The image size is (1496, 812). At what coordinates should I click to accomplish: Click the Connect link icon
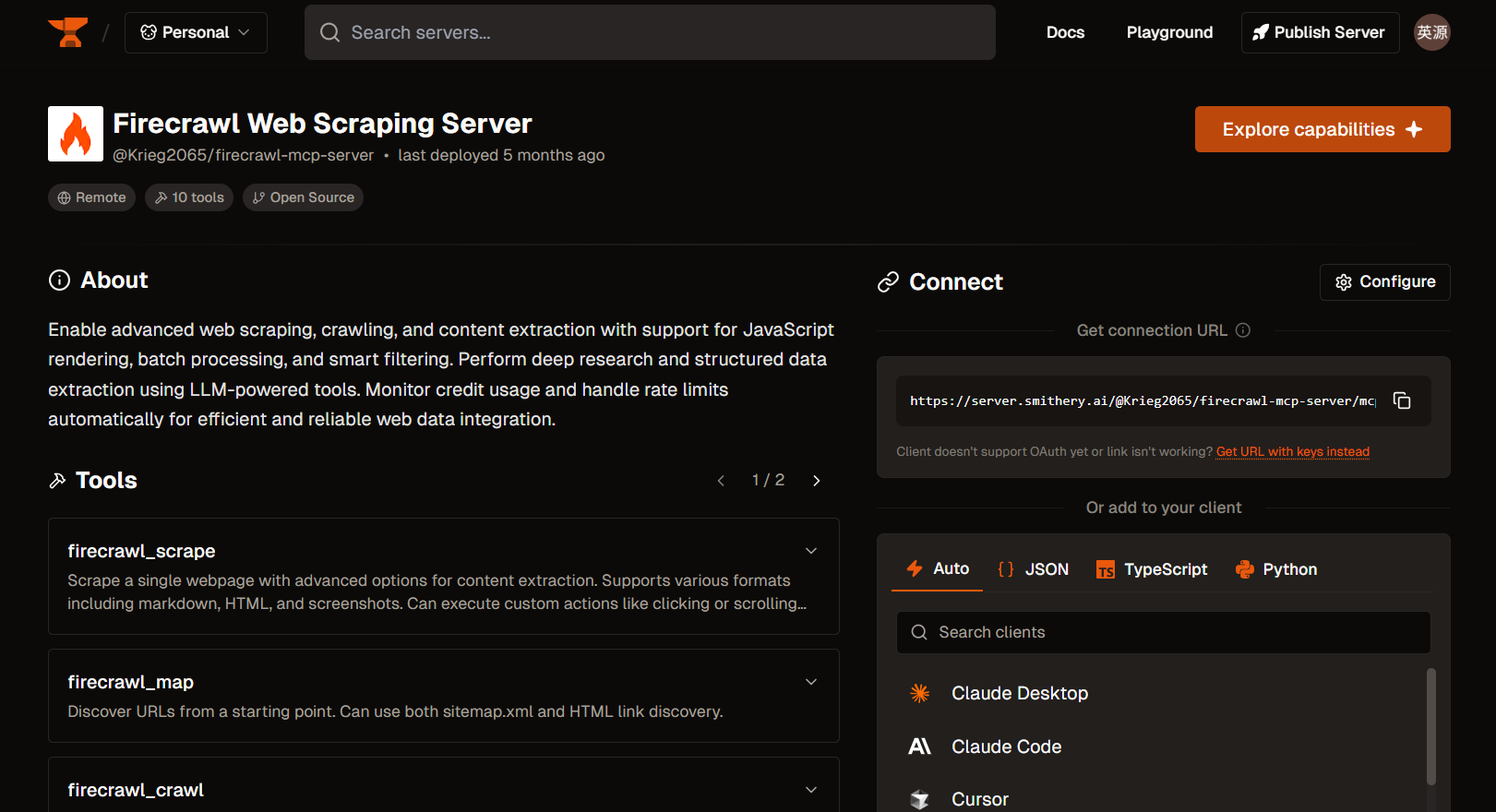(x=888, y=282)
